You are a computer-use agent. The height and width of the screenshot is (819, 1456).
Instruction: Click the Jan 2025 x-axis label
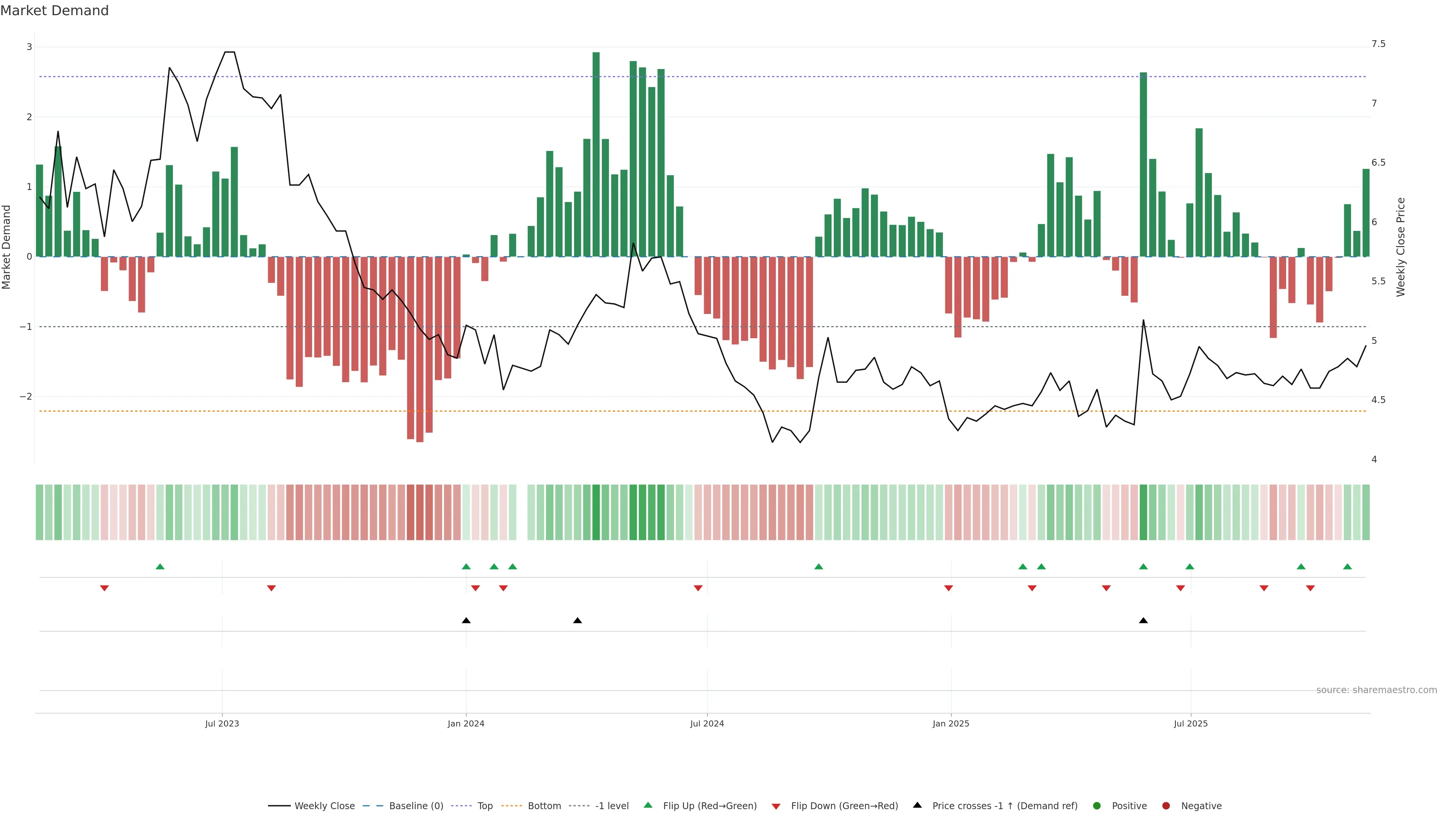pyautogui.click(x=951, y=723)
